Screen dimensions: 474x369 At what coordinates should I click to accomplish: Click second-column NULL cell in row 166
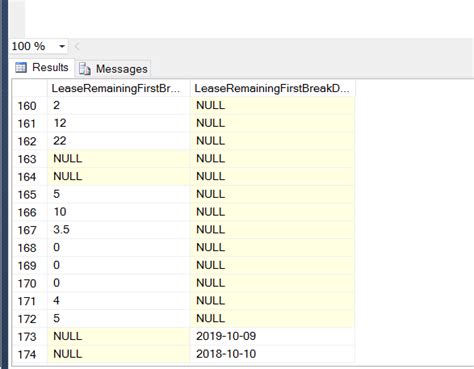pyautogui.click(x=272, y=212)
